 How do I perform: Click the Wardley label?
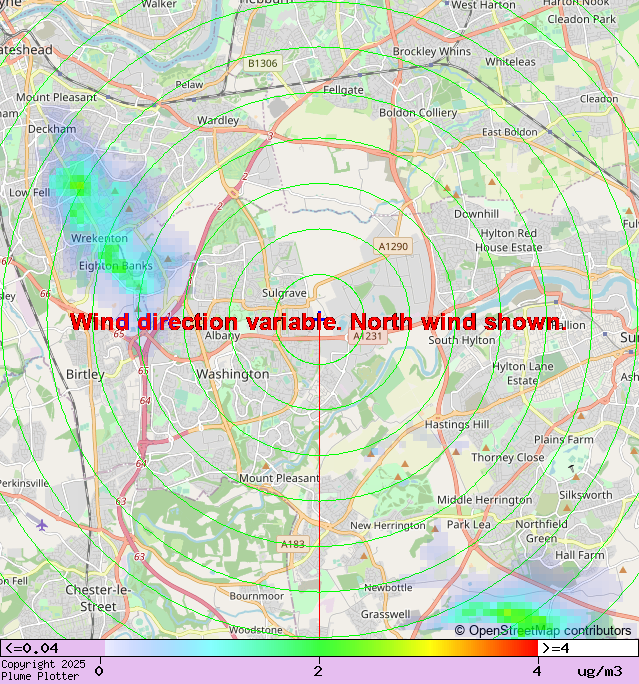[x=218, y=120]
